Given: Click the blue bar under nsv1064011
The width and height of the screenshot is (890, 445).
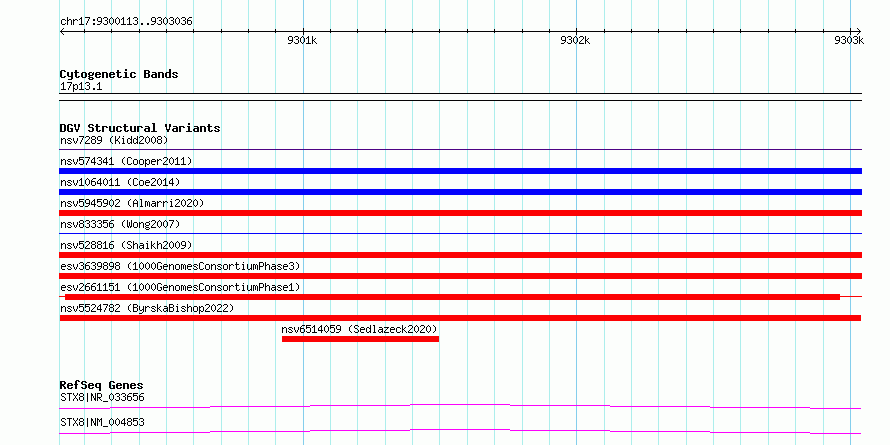Looking at the screenshot, I should click(461, 192).
